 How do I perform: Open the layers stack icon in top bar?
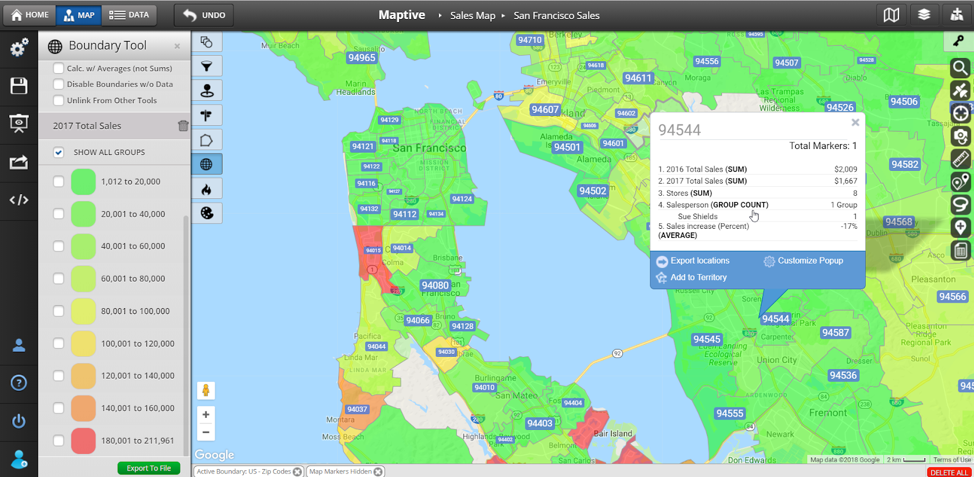pyautogui.click(x=924, y=15)
